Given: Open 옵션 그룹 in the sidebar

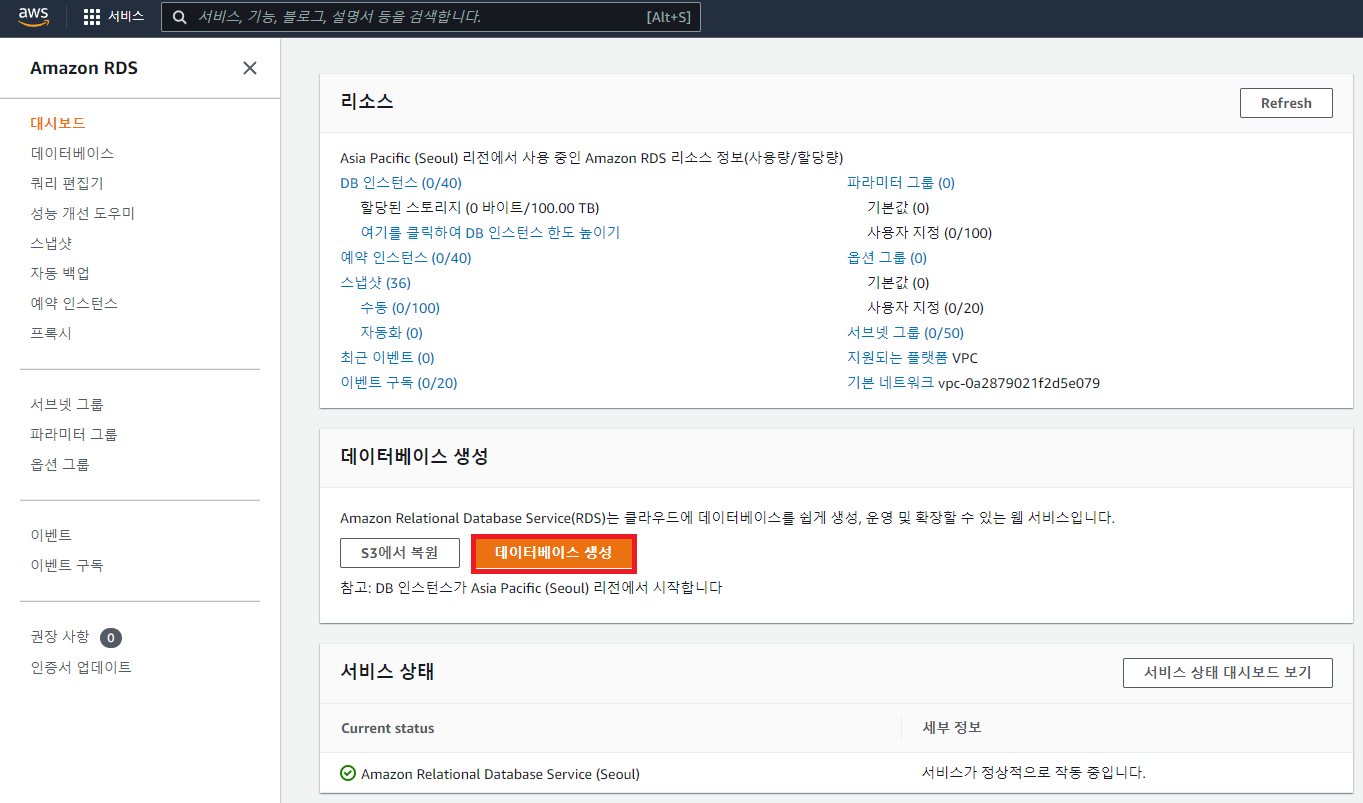Looking at the screenshot, I should (60, 464).
